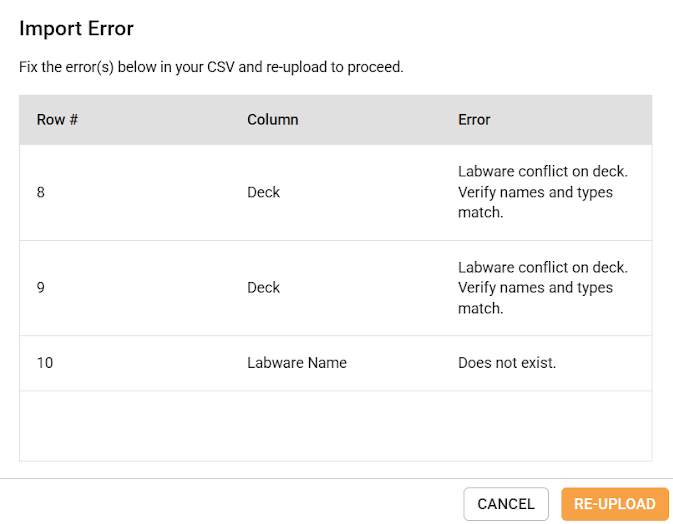673x524 pixels.
Task: Click the RE-UPLOAD button
Action: (x=614, y=504)
